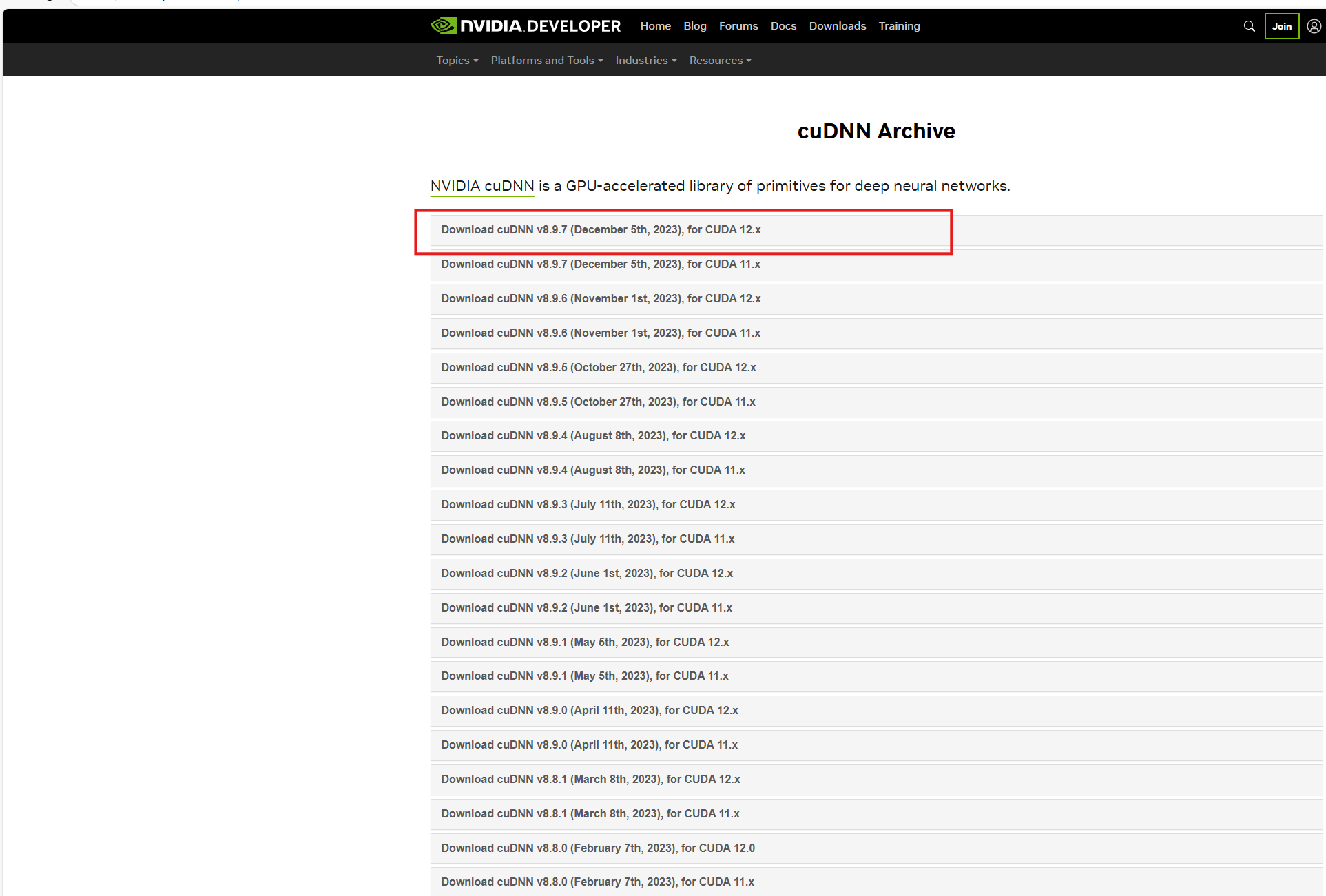
Task: Expand cuDNN v8.8.0 for CUDA 12.0
Action: click(876, 848)
